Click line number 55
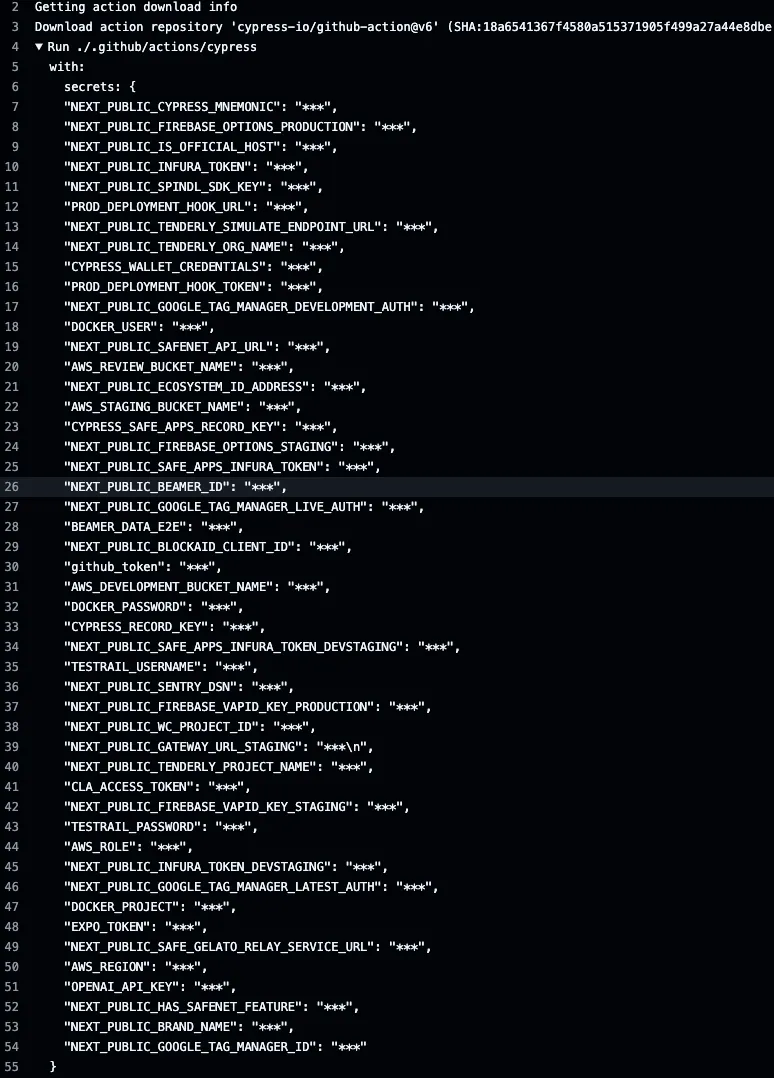774x1078 pixels. (14, 1067)
